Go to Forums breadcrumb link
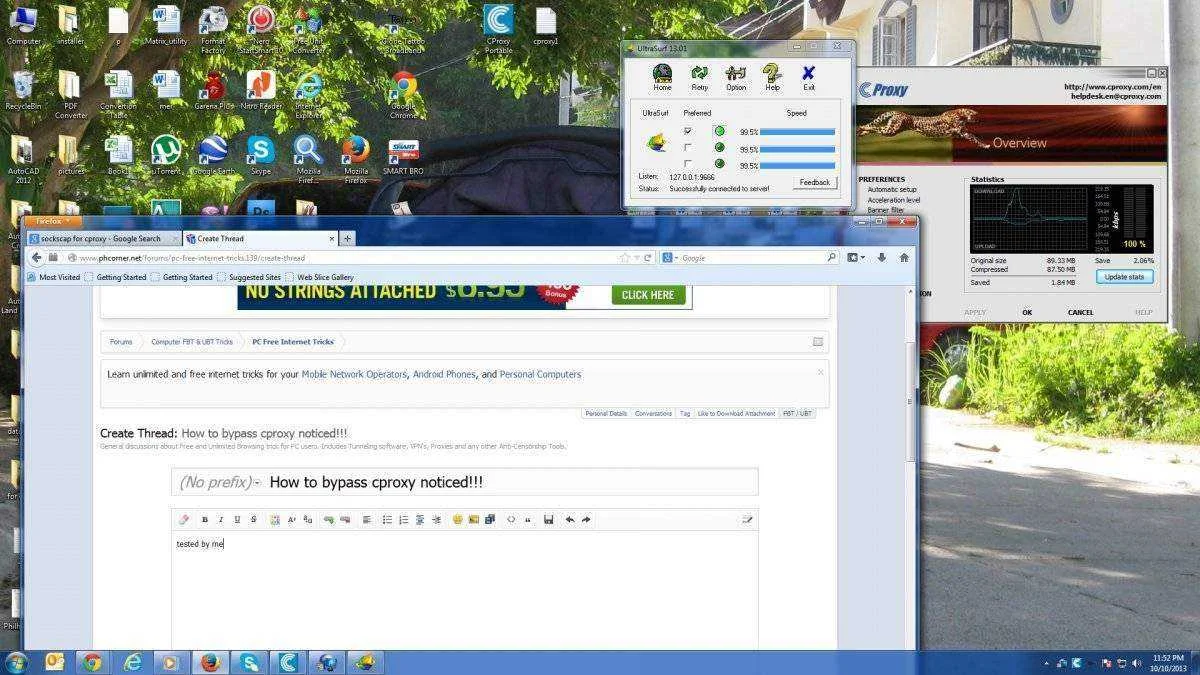This screenshot has height=675, width=1200. [121, 342]
